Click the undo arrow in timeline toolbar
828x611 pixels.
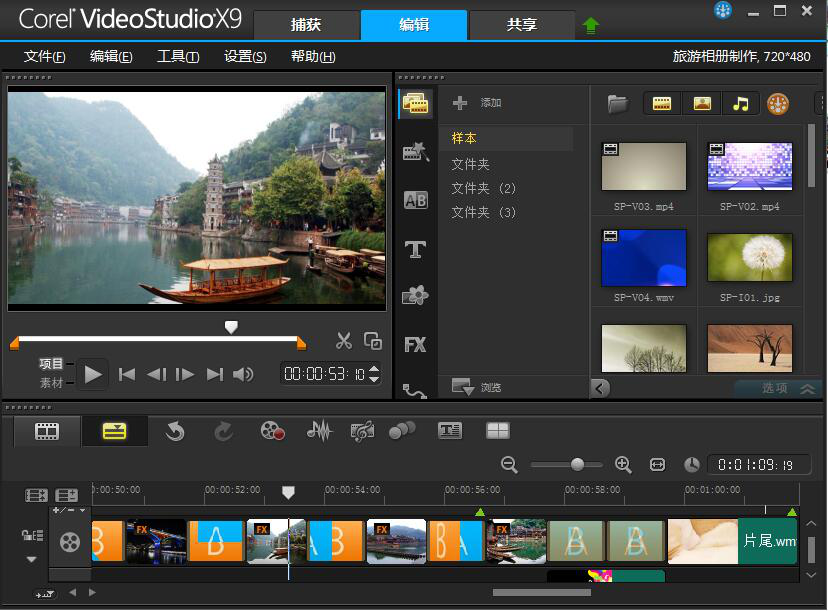tap(175, 431)
